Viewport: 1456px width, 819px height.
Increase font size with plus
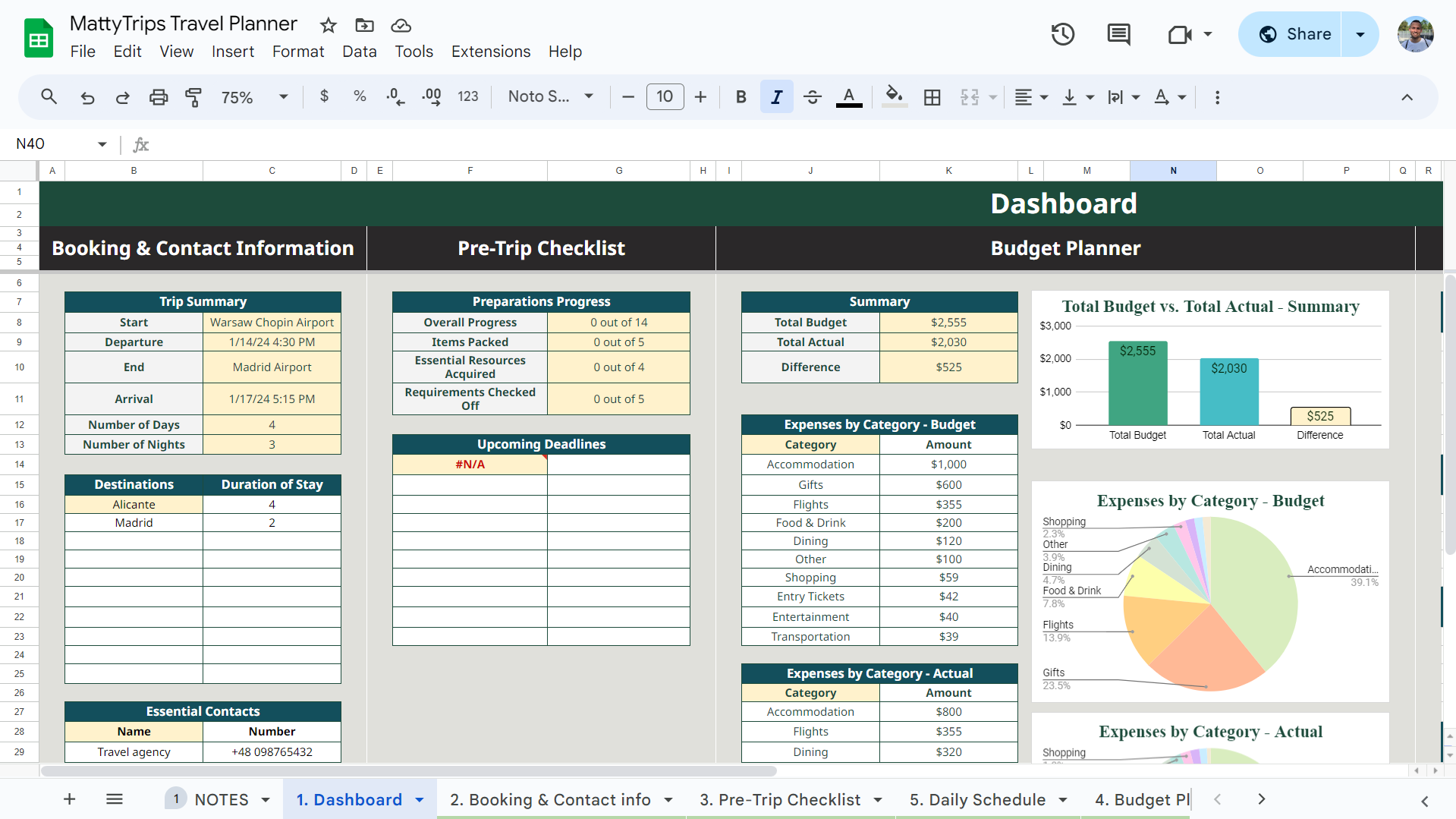[x=700, y=97]
